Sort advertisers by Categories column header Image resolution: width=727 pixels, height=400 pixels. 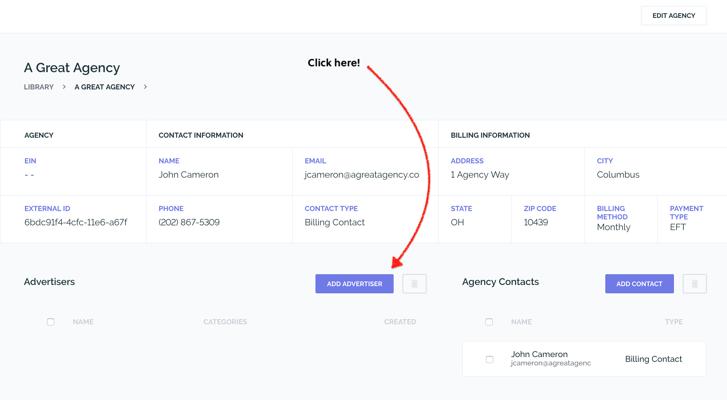point(225,322)
